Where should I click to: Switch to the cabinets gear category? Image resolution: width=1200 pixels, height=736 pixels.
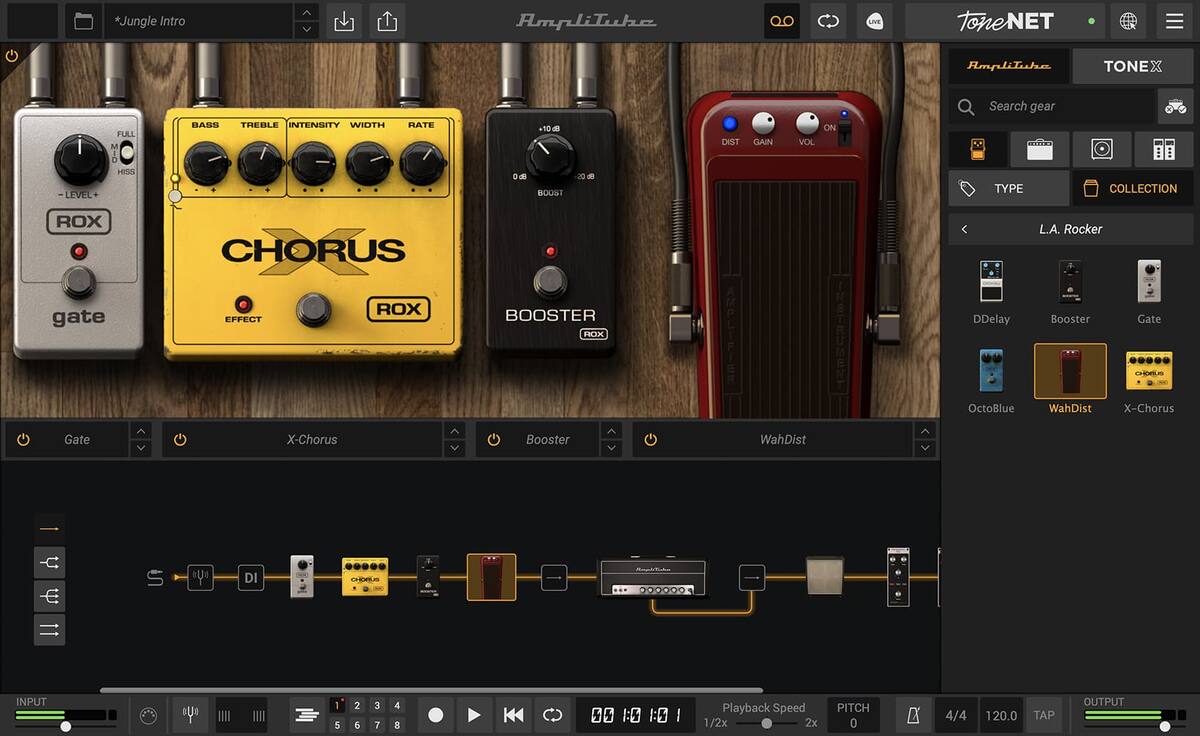click(1101, 148)
